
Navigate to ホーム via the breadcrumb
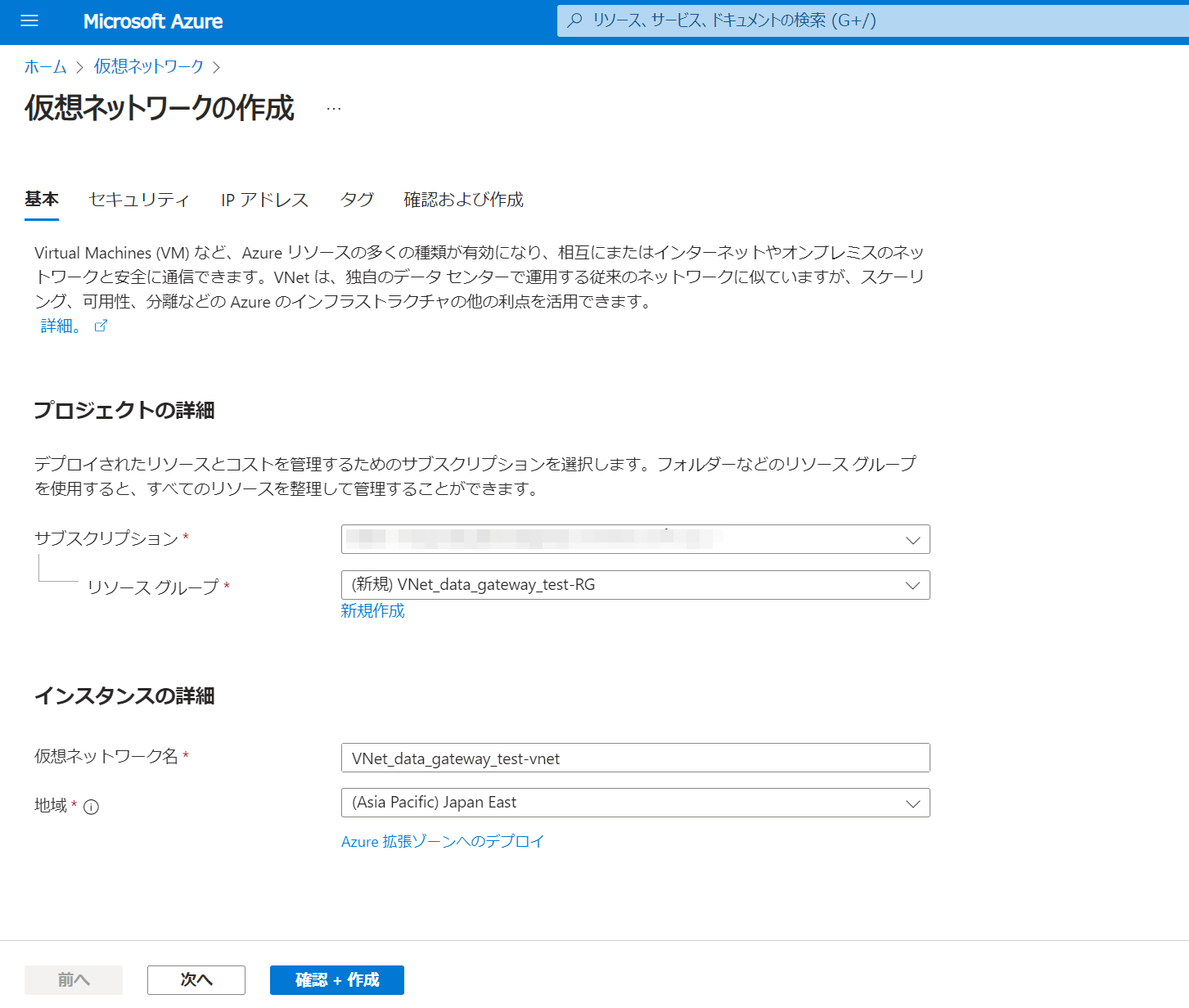[45, 66]
